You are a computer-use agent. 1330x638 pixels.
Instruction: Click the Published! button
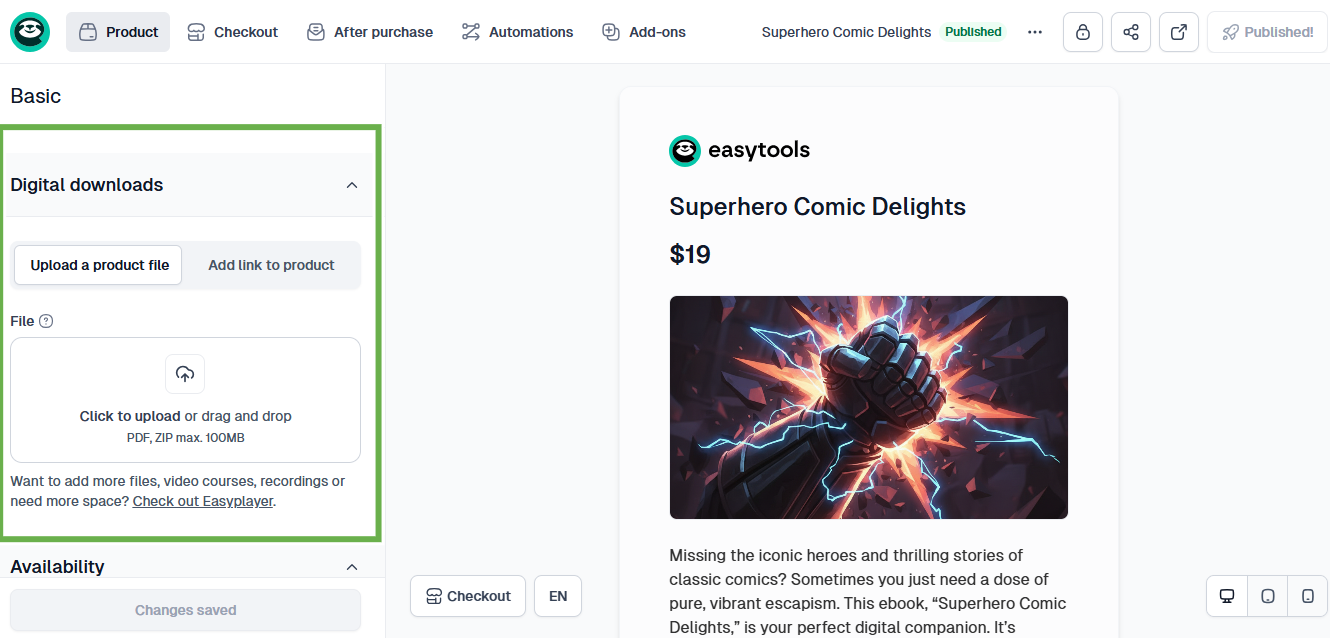[1266, 31]
